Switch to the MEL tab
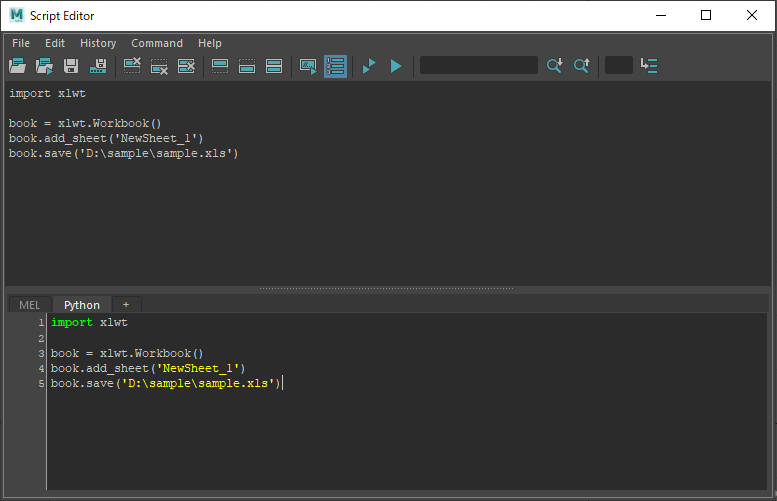Screen dimensions: 777x501 click(x=30, y=305)
